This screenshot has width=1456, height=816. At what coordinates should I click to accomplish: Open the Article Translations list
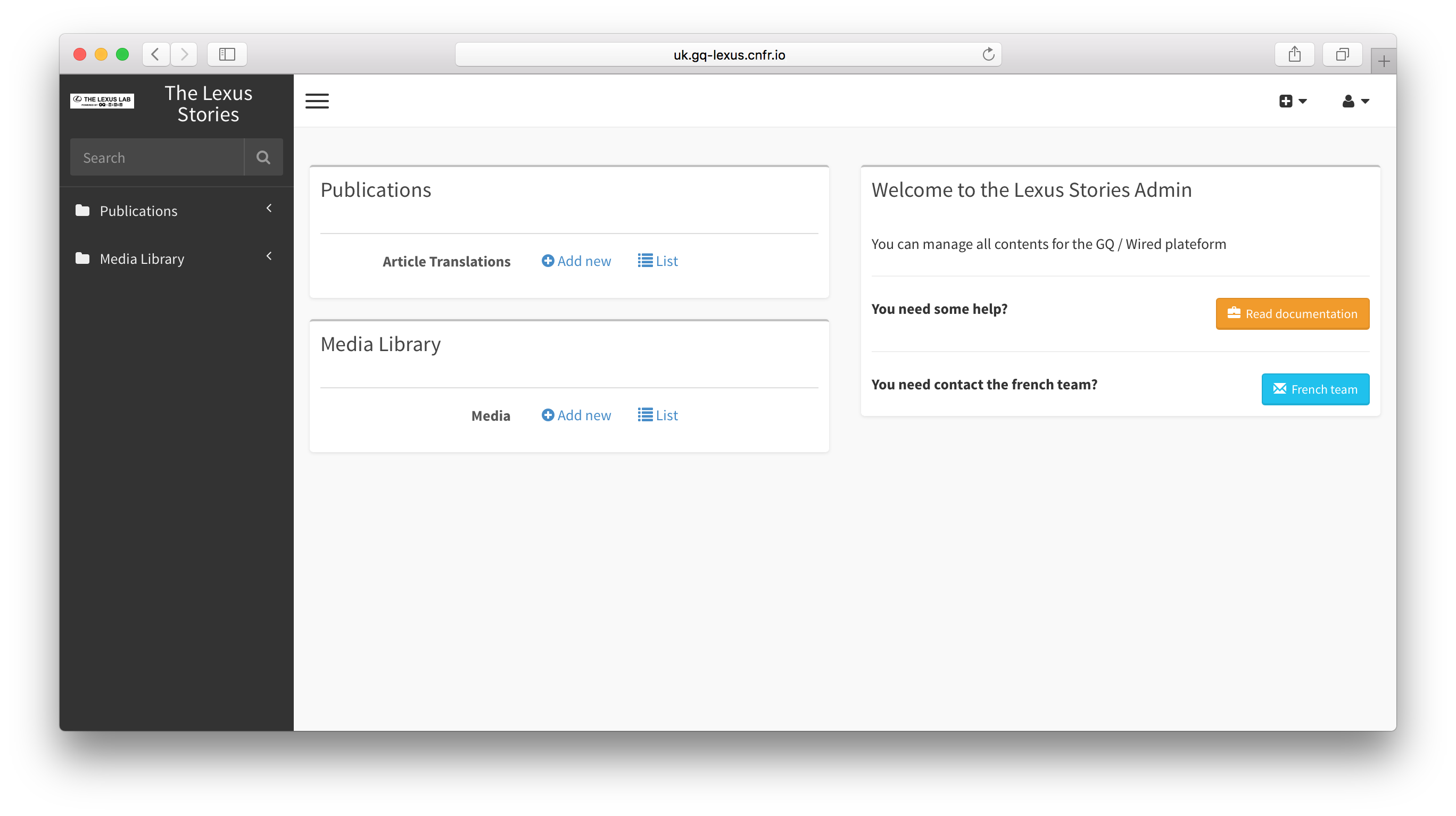(658, 261)
